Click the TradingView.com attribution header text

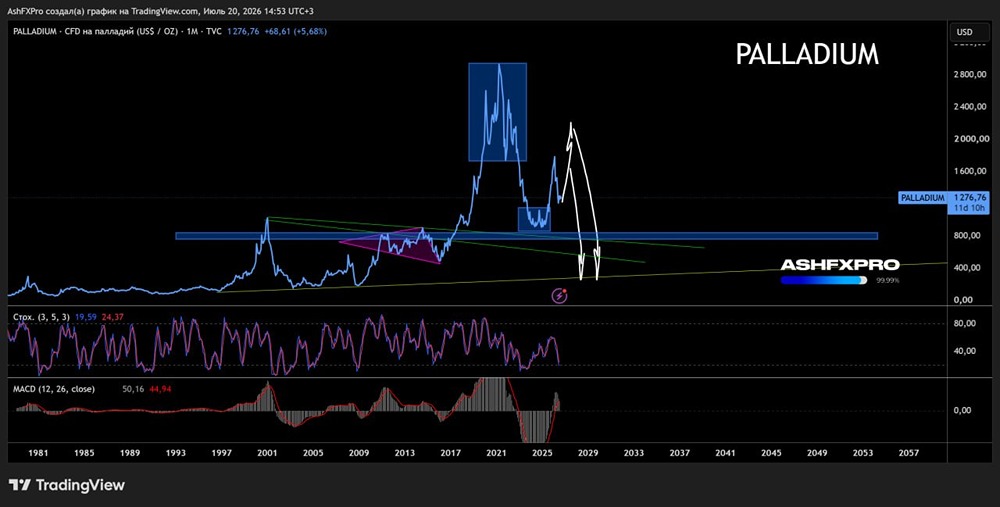(x=161, y=11)
